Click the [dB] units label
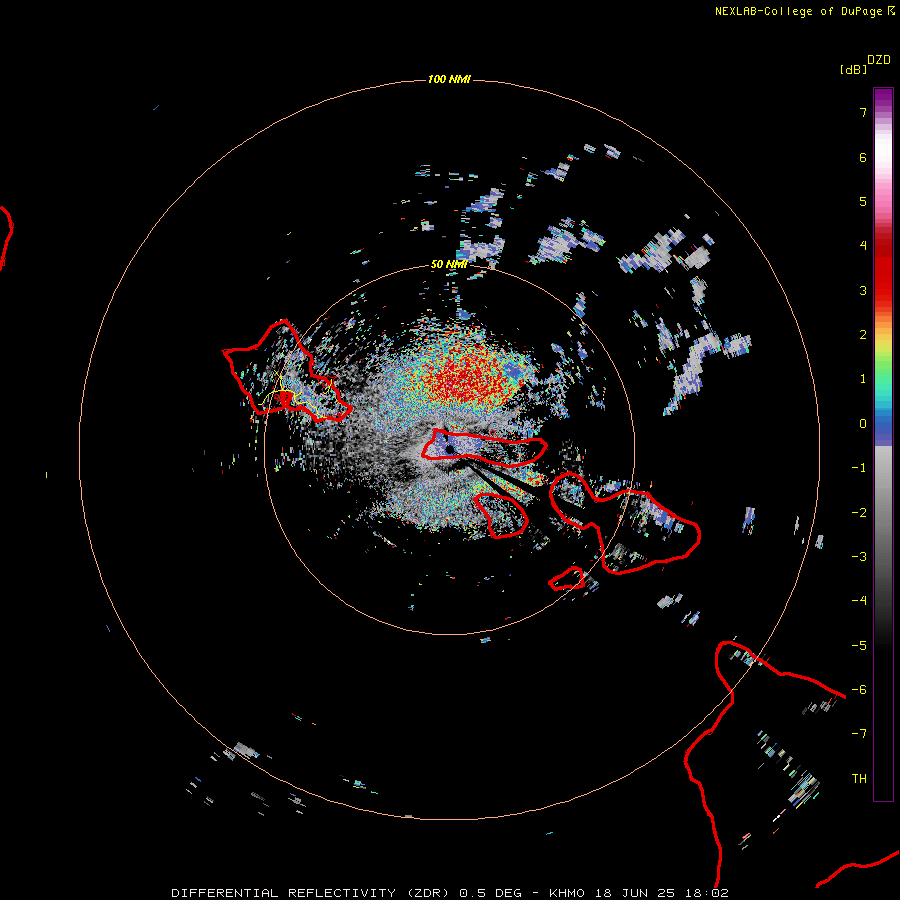 tap(853, 70)
